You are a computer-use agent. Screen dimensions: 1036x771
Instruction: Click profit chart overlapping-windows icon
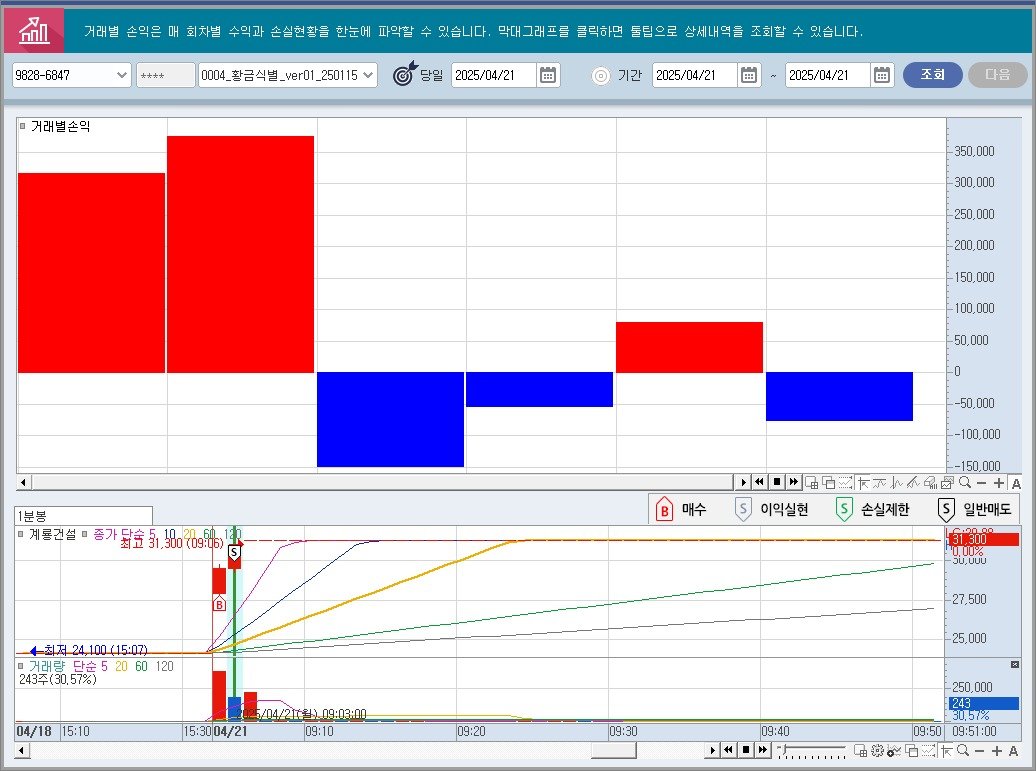(829, 482)
